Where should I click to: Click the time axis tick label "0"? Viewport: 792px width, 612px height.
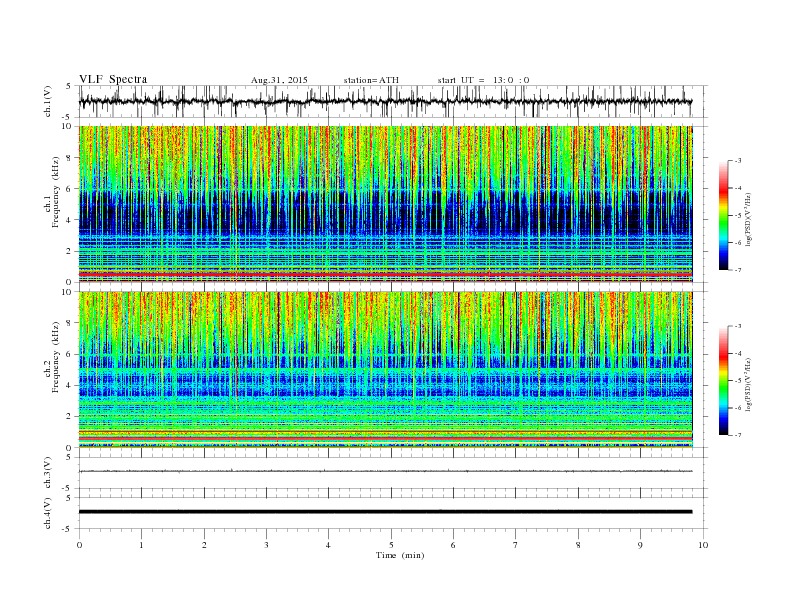79,545
